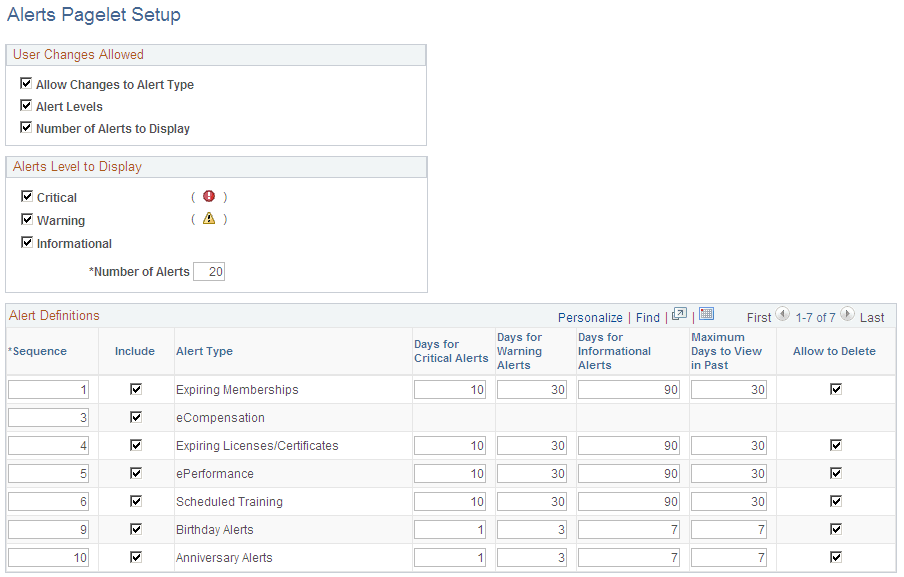904x577 pixels.
Task: Click the red Critical alert icon
Action: pyautogui.click(x=208, y=196)
